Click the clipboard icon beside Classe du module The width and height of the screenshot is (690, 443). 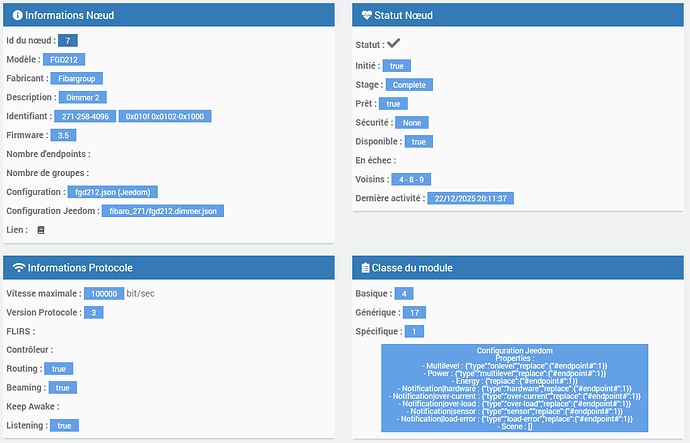click(366, 268)
